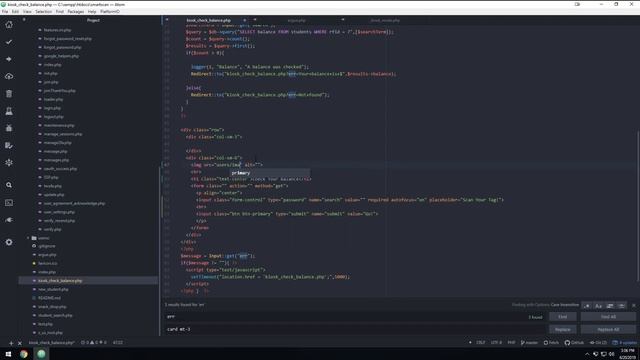Open the Packages menu
The width and height of the screenshot is (640, 360).
point(76,11)
